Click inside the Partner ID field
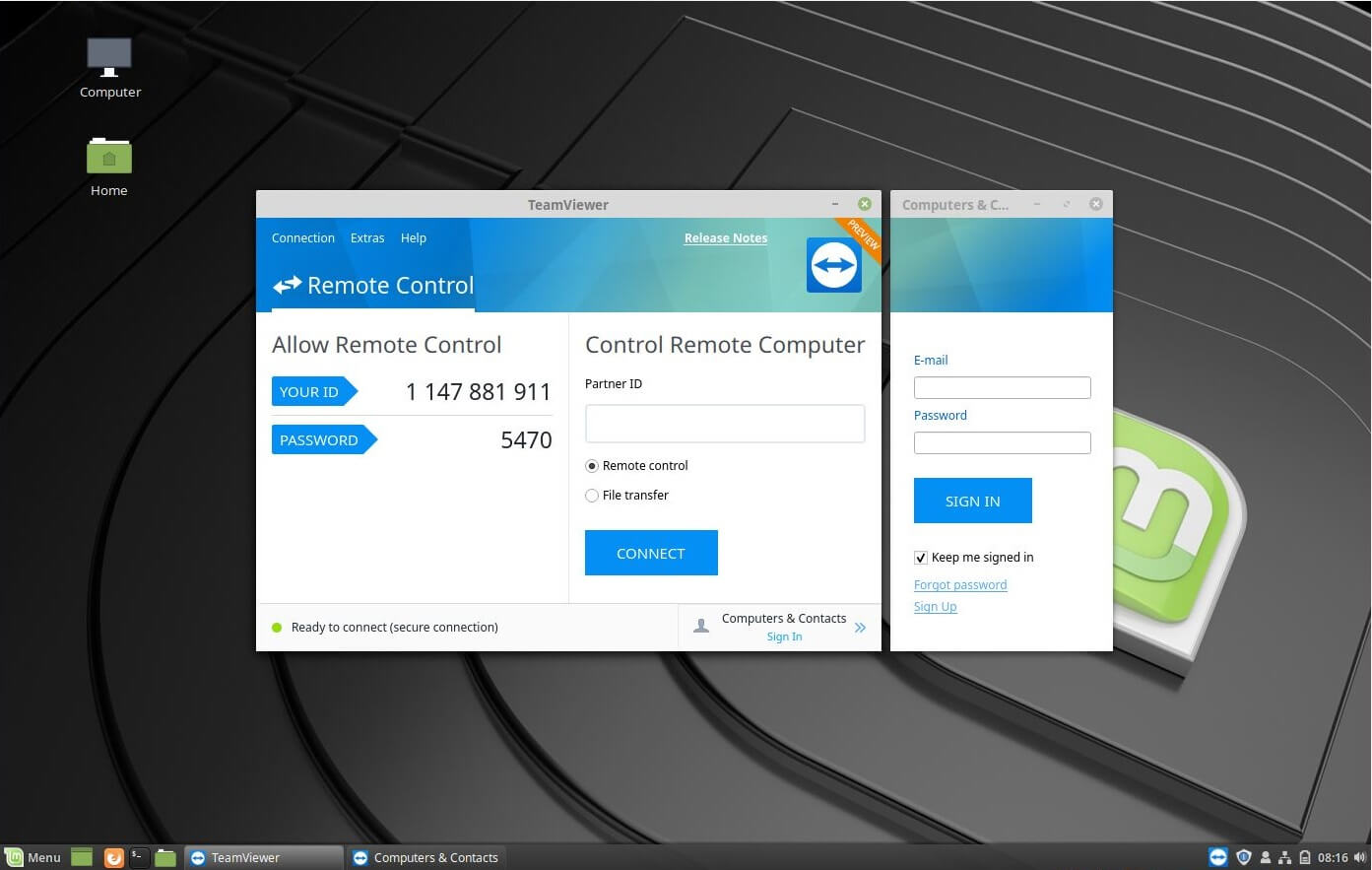The height and width of the screenshot is (870, 1372). (x=725, y=423)
